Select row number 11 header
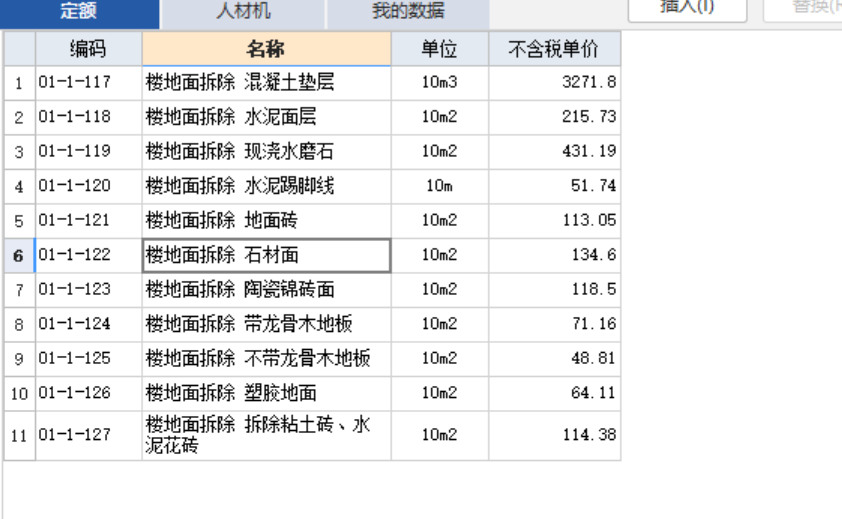 tap(19, 435)
